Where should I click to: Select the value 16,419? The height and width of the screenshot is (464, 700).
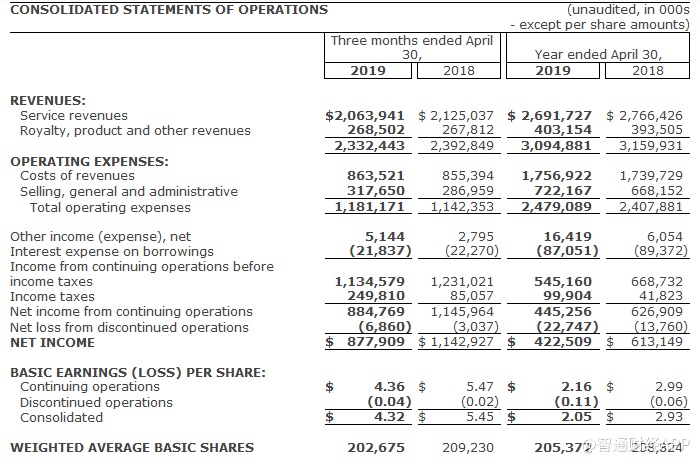point(567,237)
